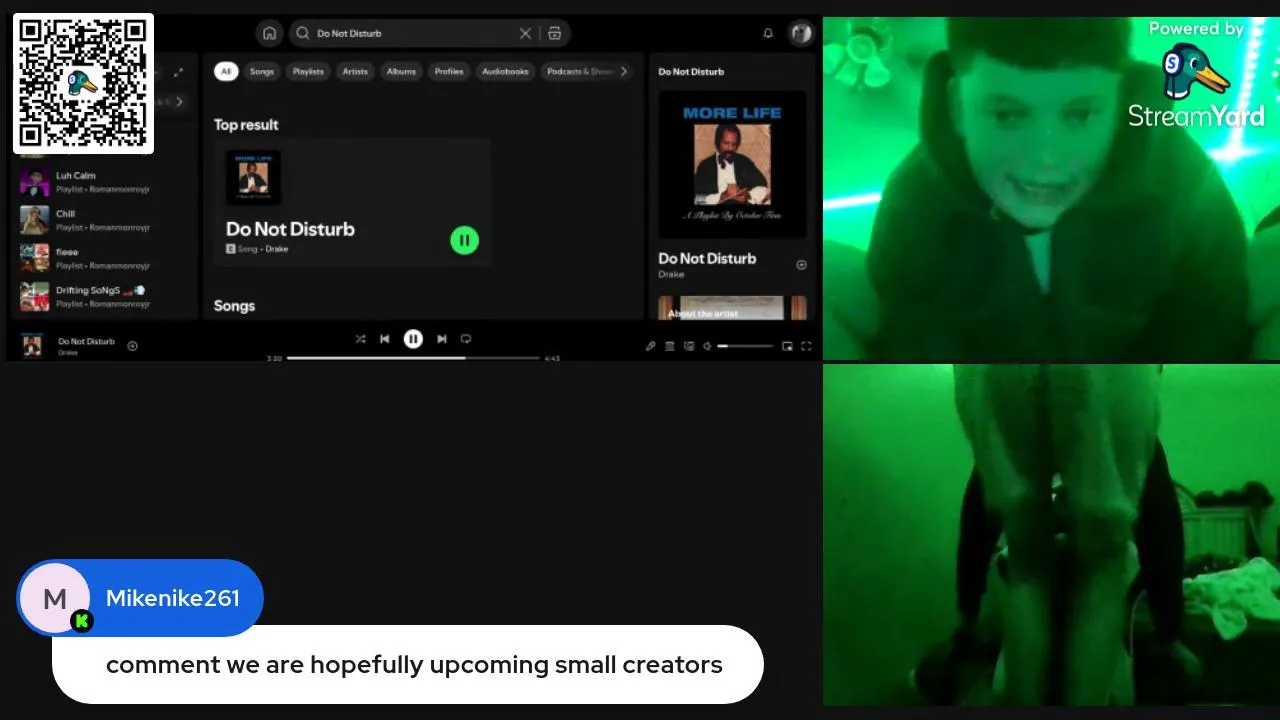The width and height of the screenshot is (1280, 720).
Task: Open Do Not Disturb title in right panel
Action: point(707,258)
